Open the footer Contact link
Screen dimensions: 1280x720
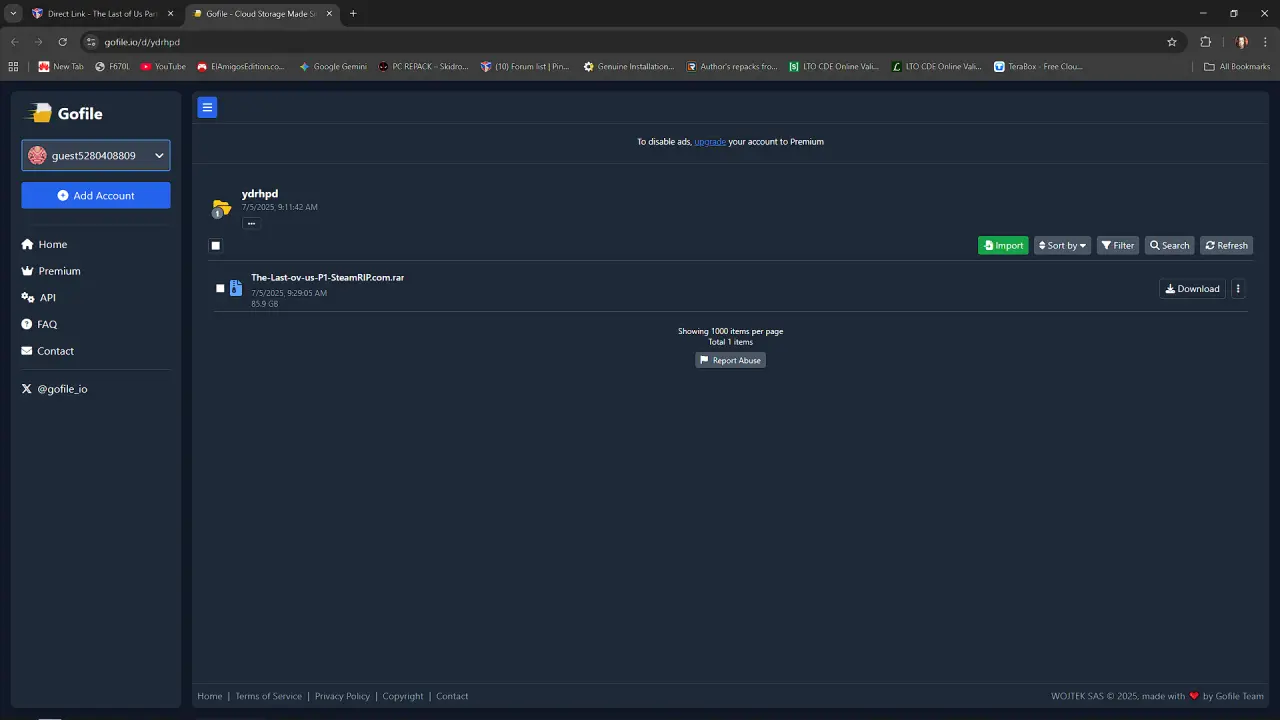[x=452, y=696]
